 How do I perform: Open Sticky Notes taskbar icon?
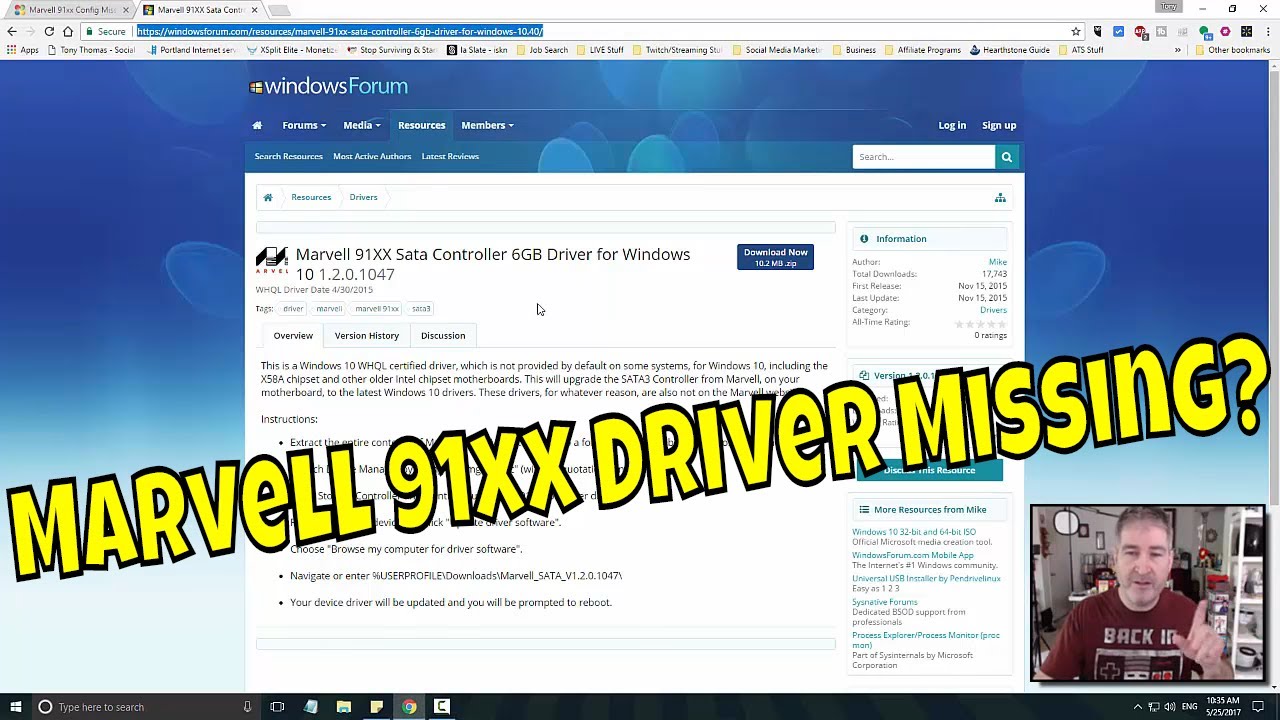pos(376,707)
